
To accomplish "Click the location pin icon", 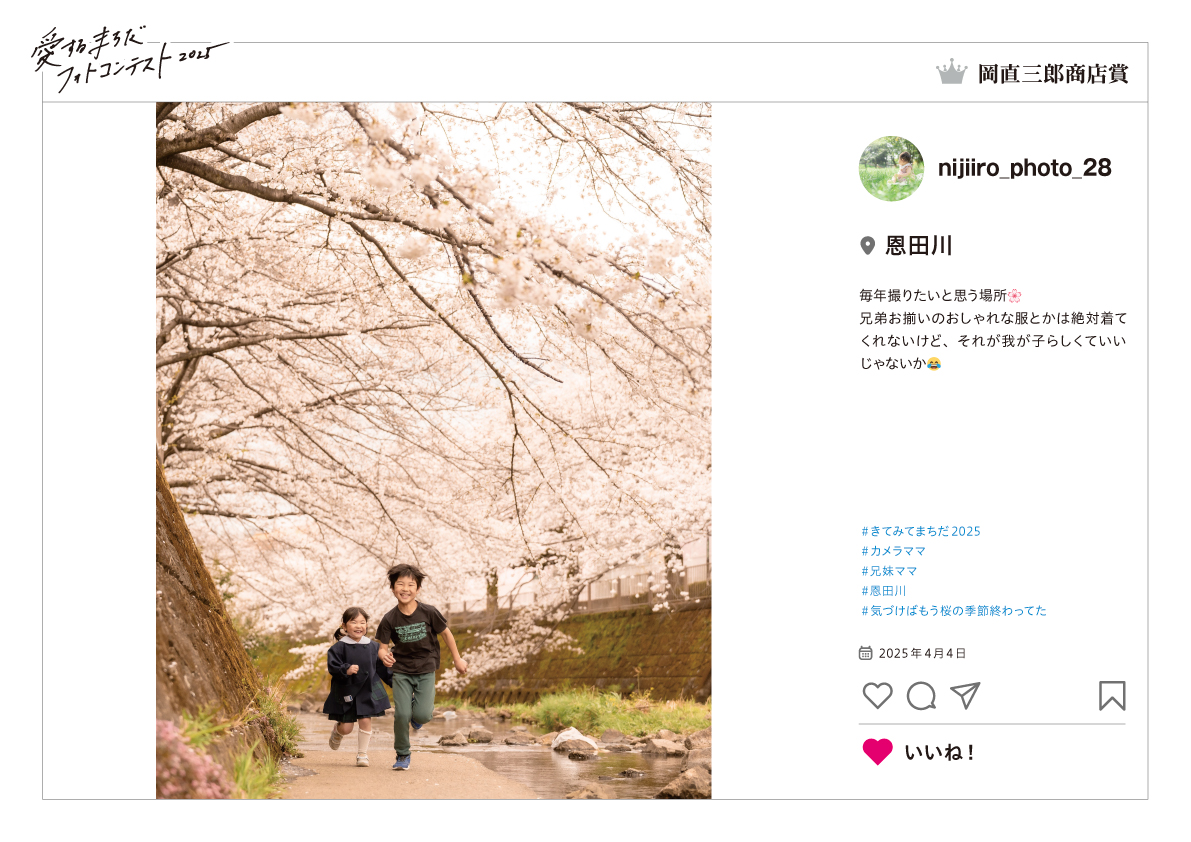I will [x=867, y=246].
